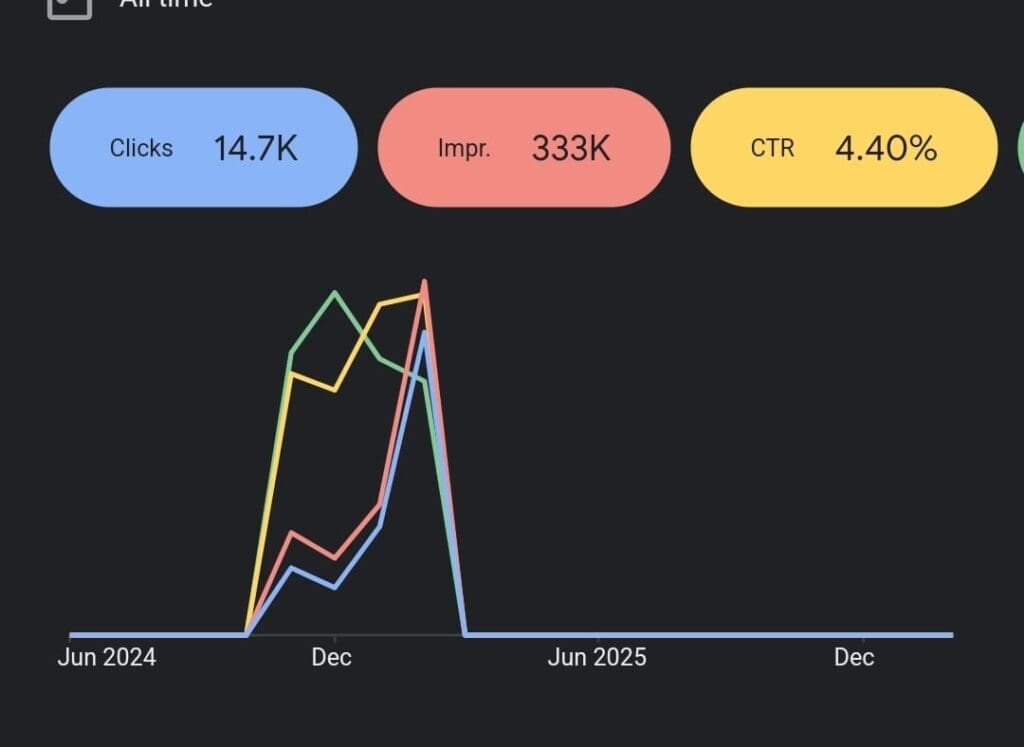Click the 4.40% CTR value

[887, 147]
